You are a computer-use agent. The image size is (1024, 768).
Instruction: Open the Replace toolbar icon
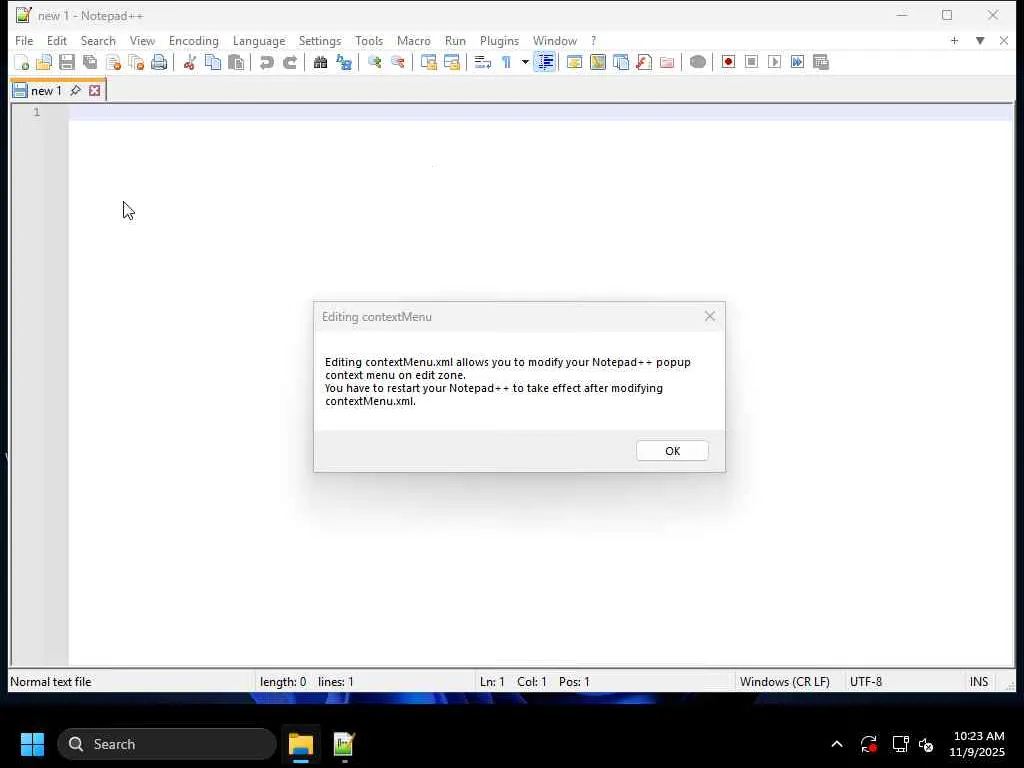(x=344, y=62)
